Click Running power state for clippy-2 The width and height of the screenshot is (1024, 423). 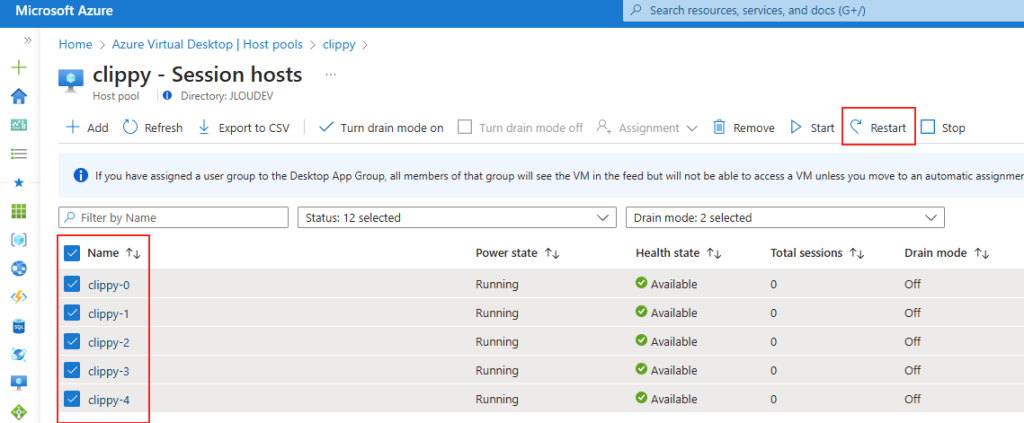(x=497, y=341)
